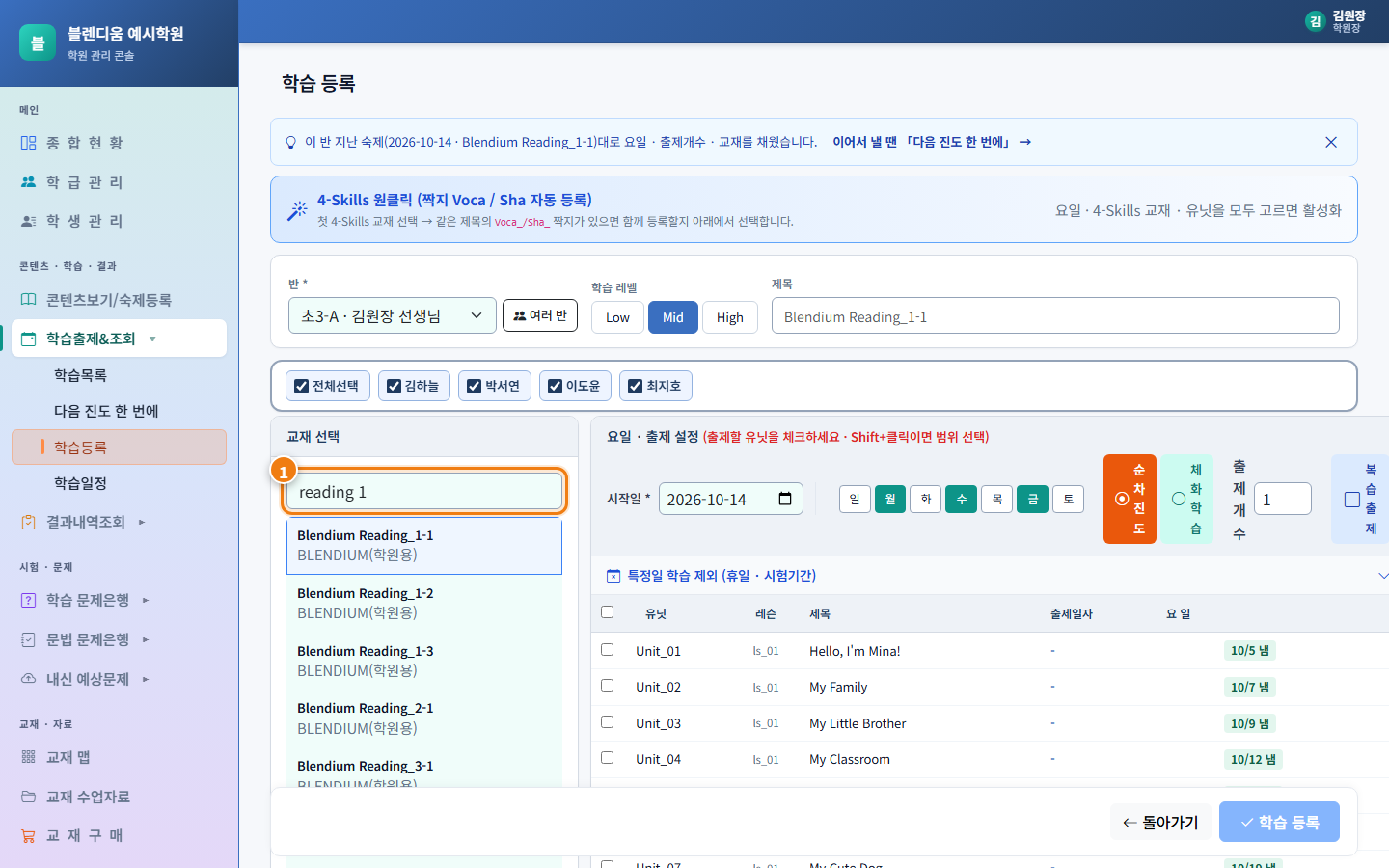This screenshot has width=1389, height=868.
Task: Click the 여러 반 button
Action: coord(540,315)
